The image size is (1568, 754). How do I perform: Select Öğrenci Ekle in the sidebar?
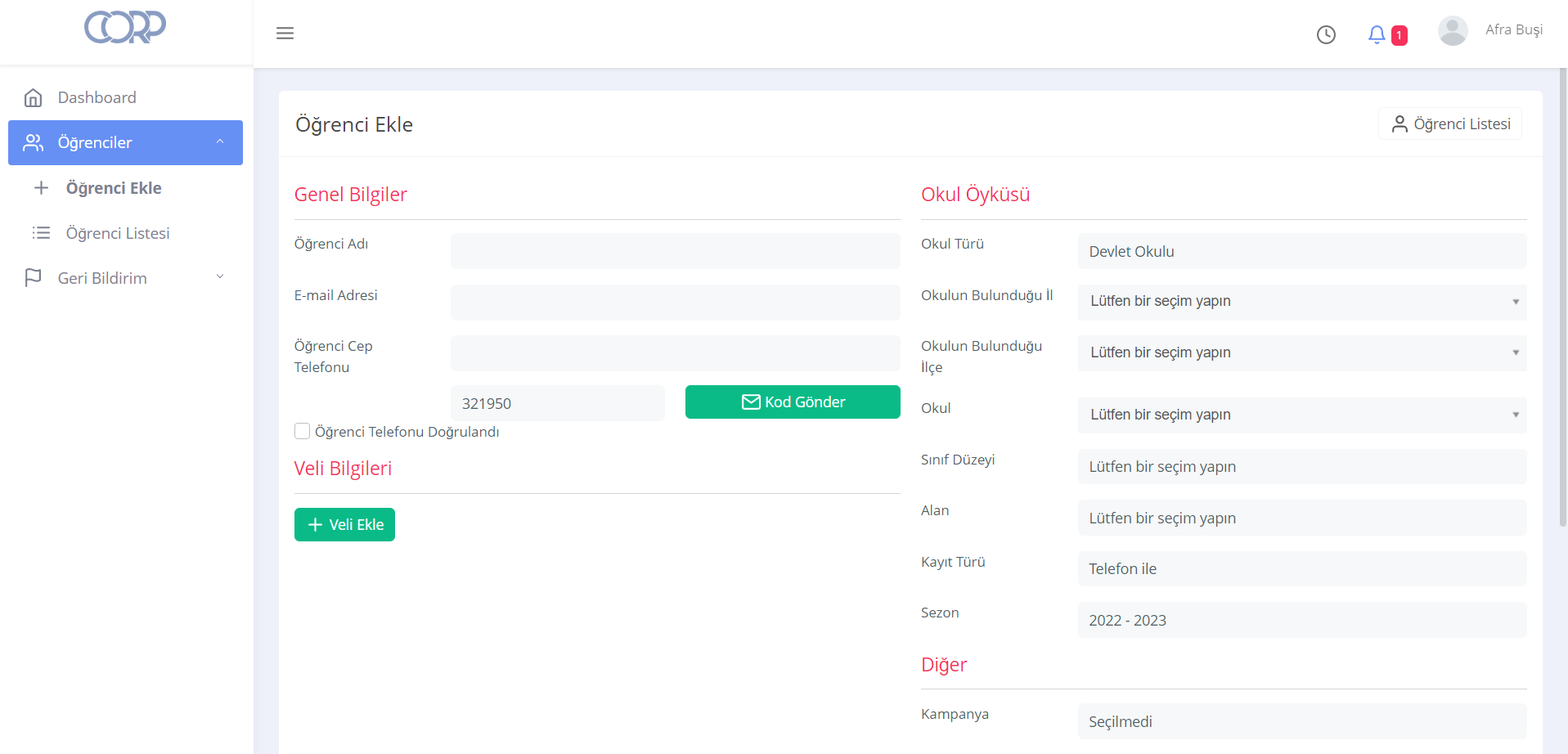(114, 188)
